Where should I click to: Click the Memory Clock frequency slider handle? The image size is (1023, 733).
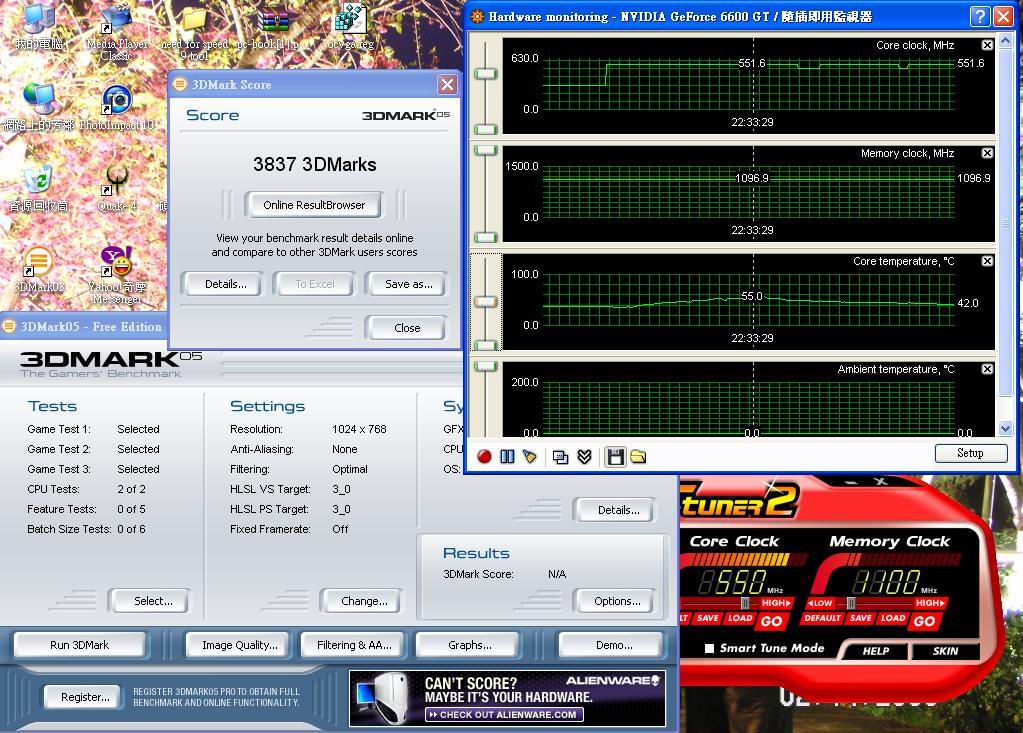coord(851,603)
